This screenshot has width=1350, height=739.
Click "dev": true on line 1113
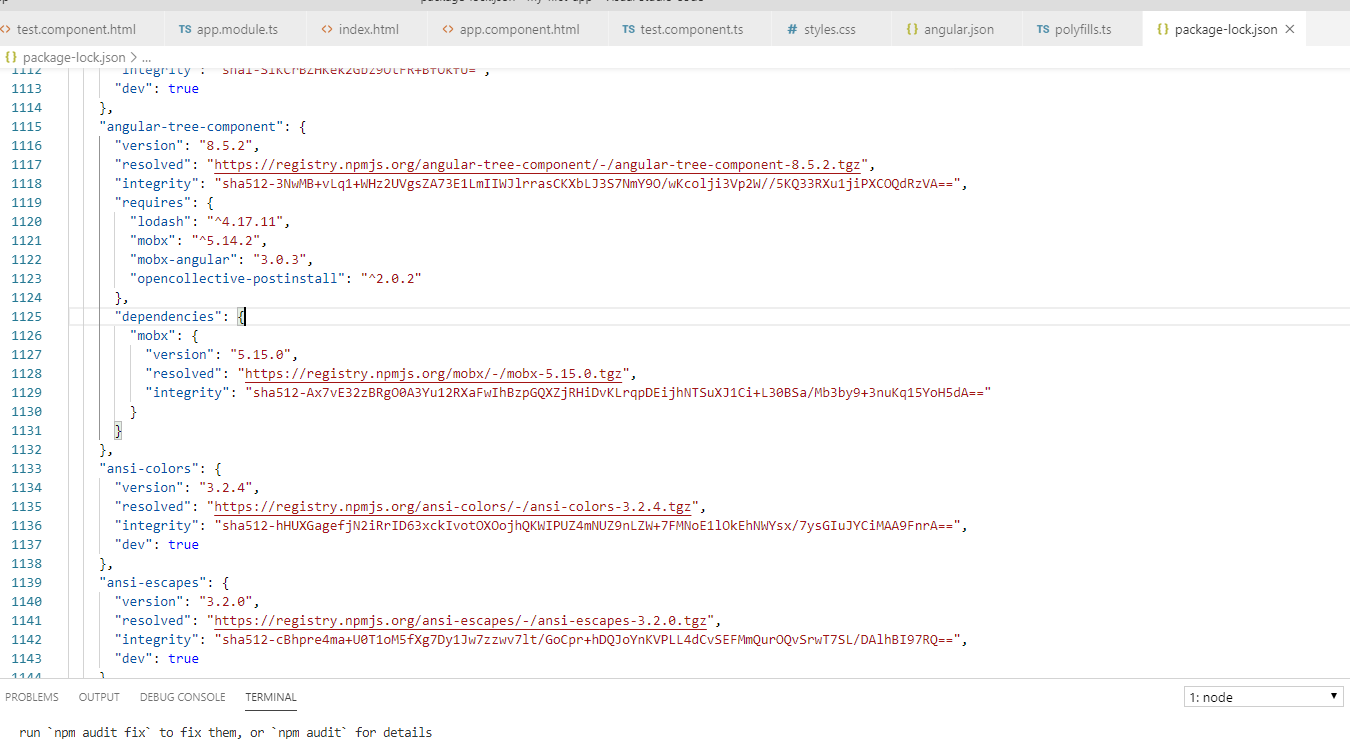156,88
